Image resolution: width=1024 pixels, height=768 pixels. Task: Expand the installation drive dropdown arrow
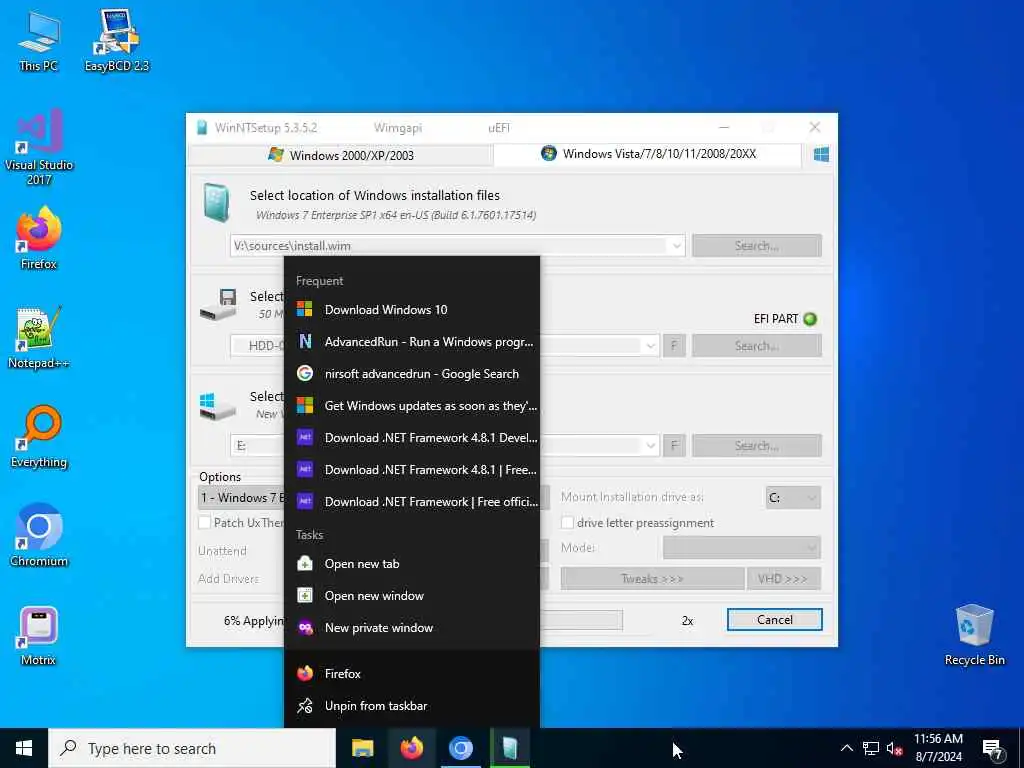[650, 445]
